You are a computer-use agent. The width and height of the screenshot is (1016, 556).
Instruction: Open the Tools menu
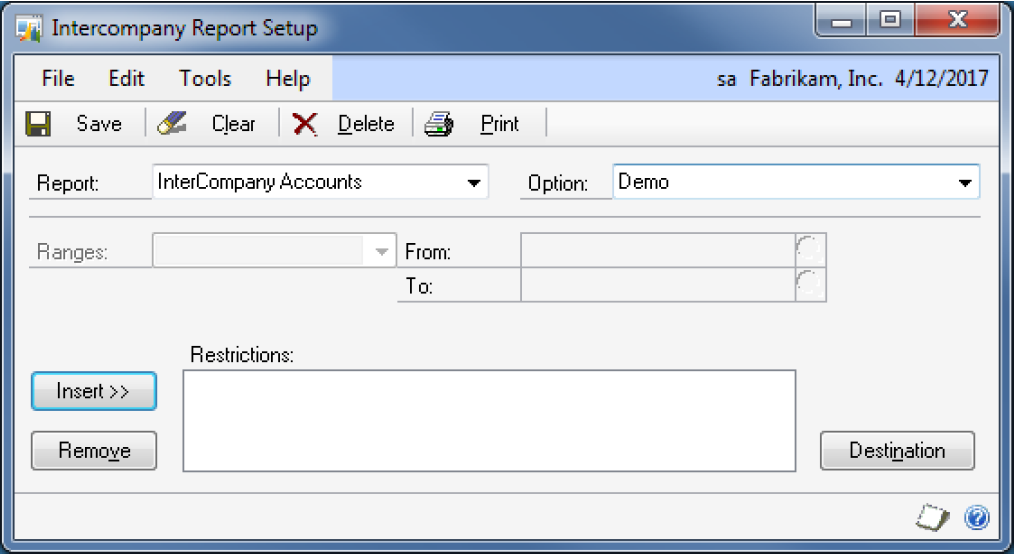205,79
